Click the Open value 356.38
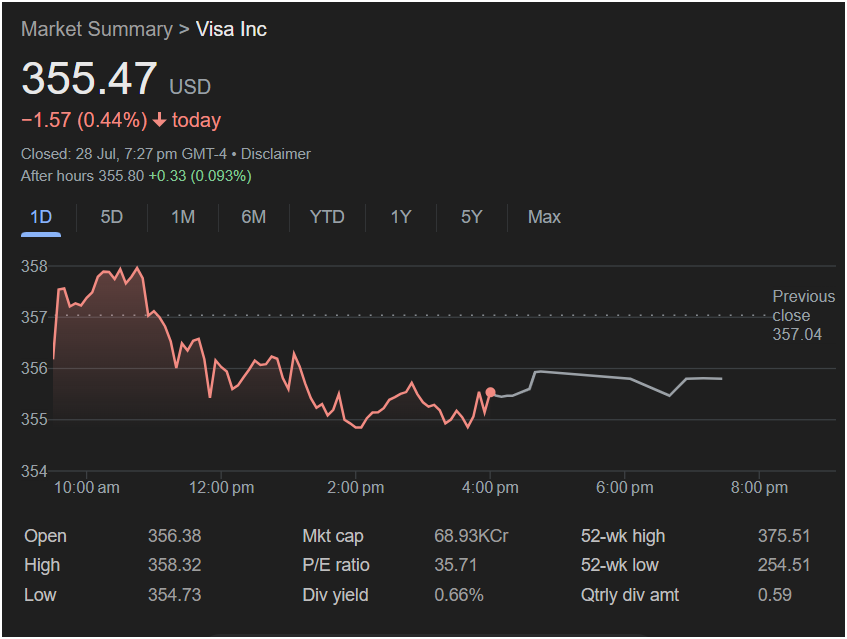This screenshot has height=639, width=847. coord(174,536)
